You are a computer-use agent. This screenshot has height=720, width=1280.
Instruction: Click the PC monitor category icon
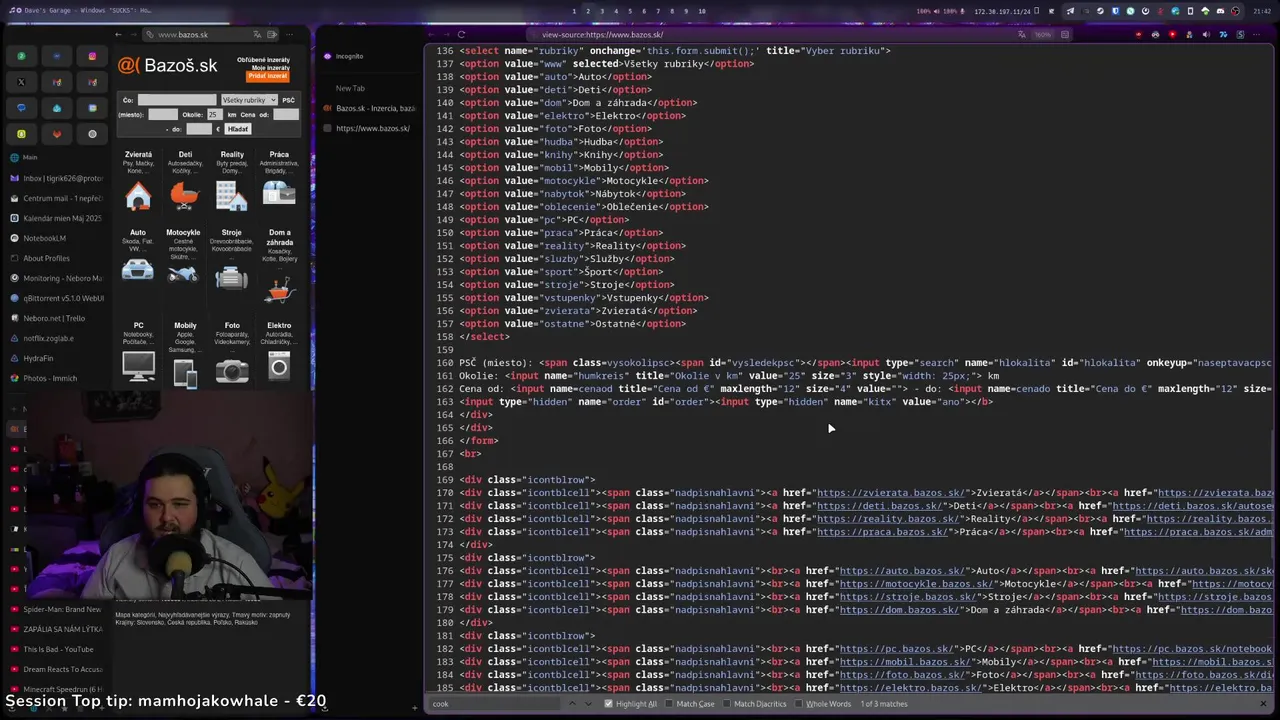pos(138,367)
